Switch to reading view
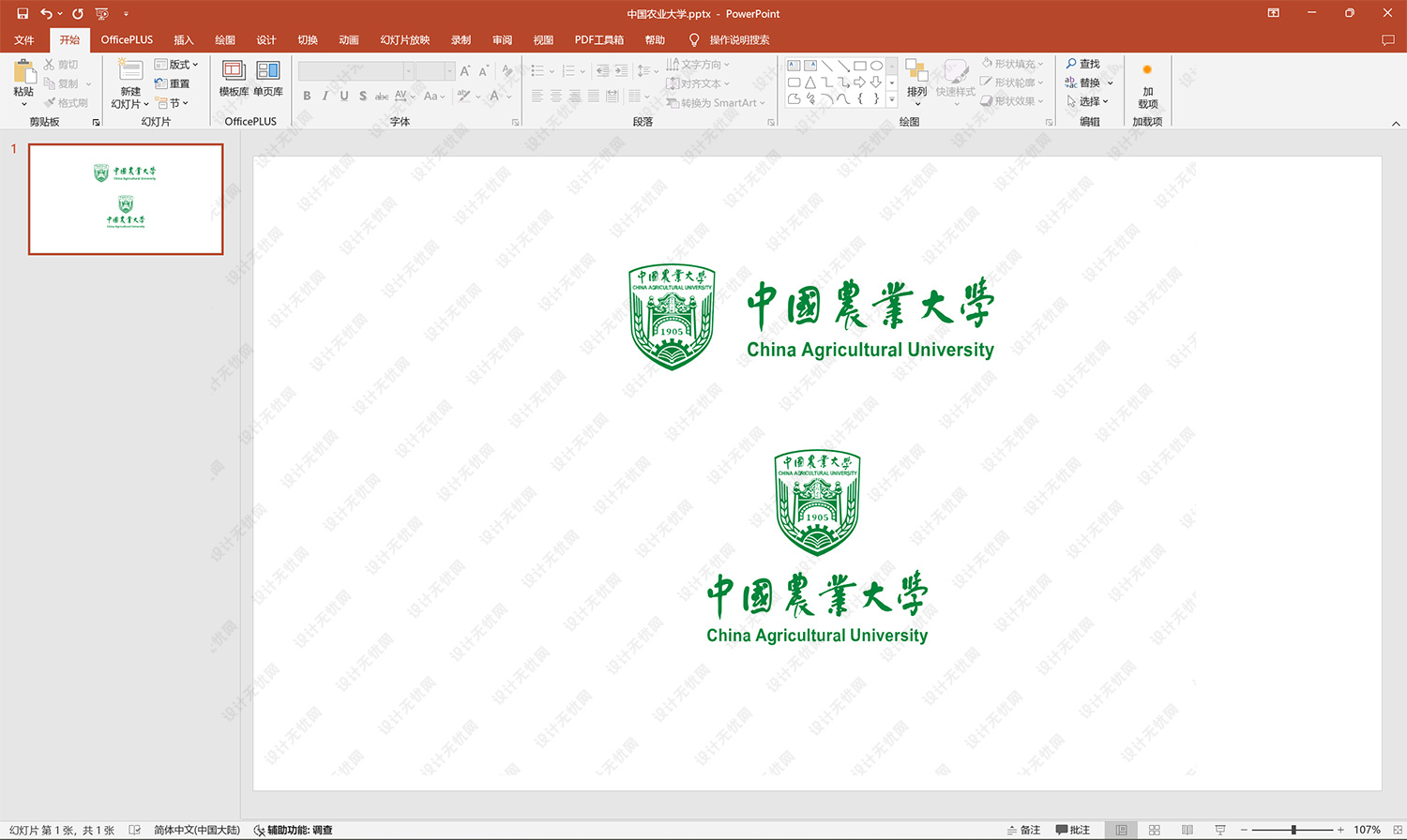Viewport: 1407px width, 840px height. [1188, 830]
